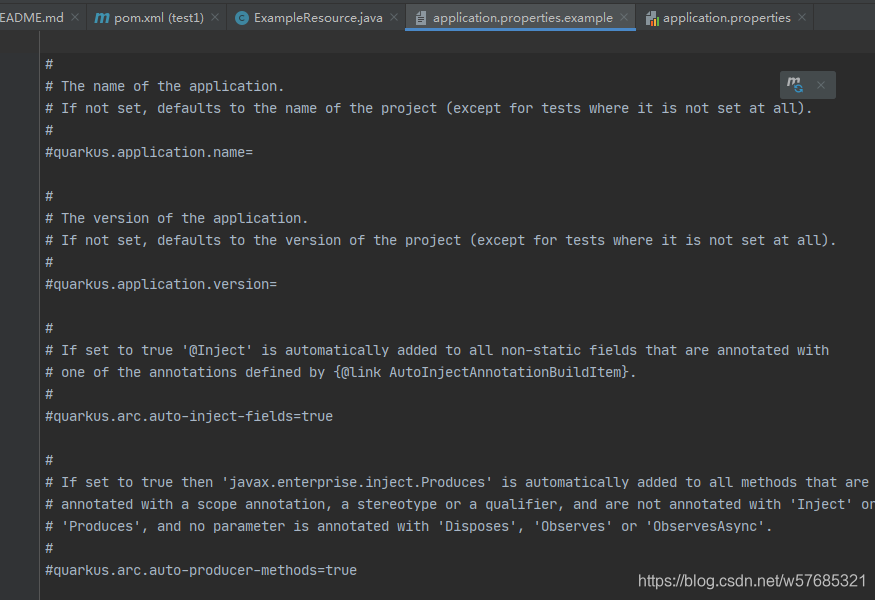
Task: Click the Java class icon on ExampleResource tab
Action: point(242,18)
